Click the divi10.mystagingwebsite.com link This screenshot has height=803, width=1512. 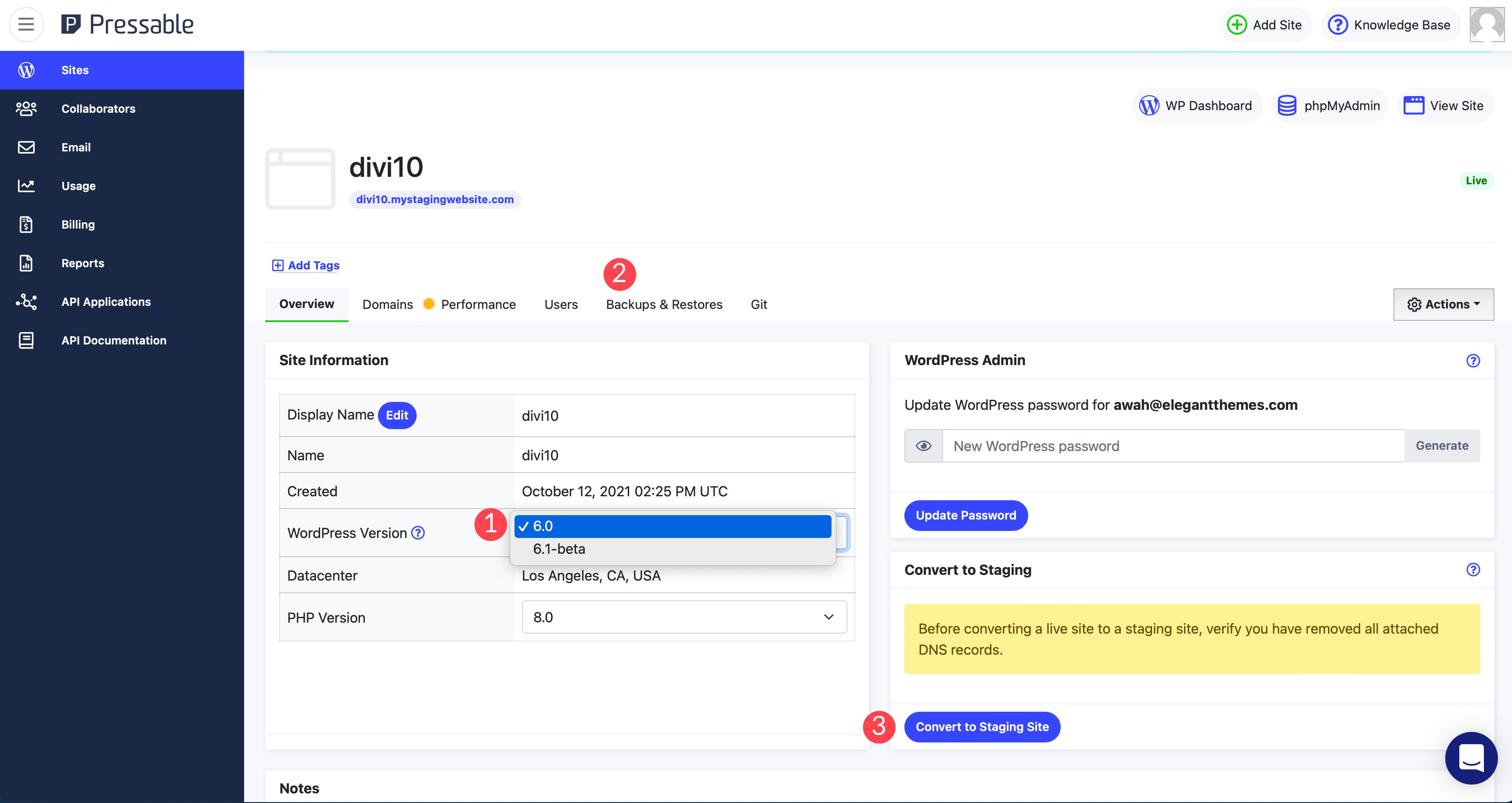tap(435, 198)
